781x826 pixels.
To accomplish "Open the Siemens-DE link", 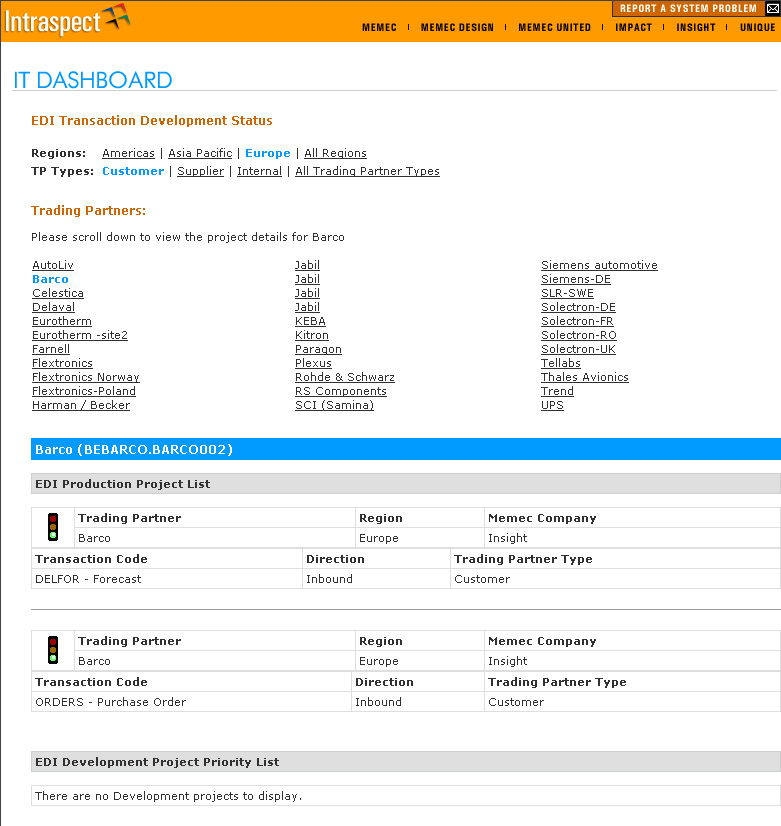I will pos(576,279).
